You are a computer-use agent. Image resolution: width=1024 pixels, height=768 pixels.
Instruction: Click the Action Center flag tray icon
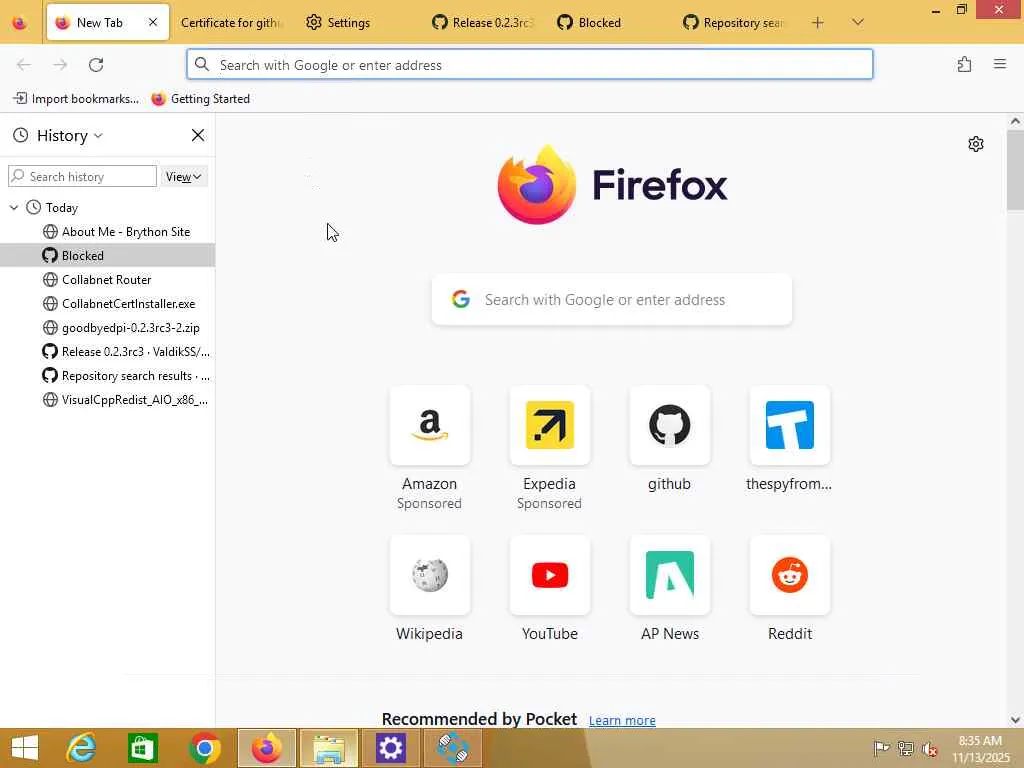pyautogui.click(x=881, y=748)
